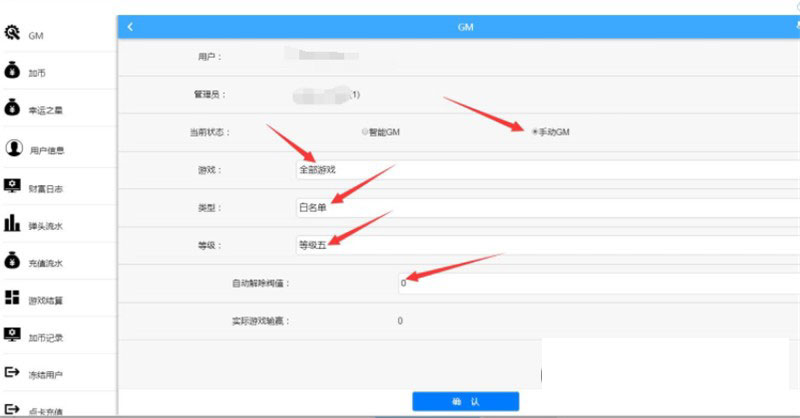Select the 手动GM radio button
Viewport: 800px width, 418px height.
[x=534, y=132]
